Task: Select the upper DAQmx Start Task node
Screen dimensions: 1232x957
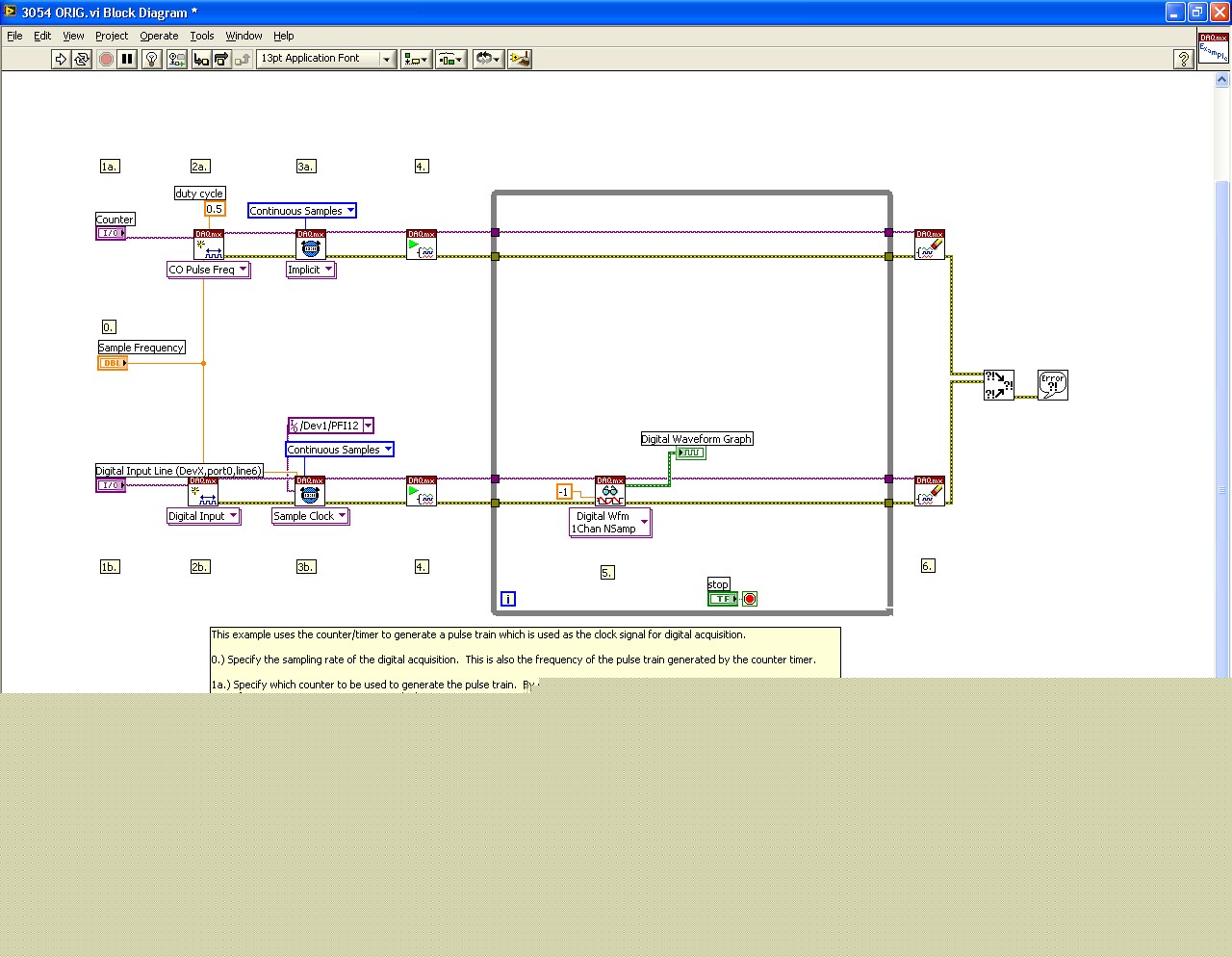Action: (422, 245)
